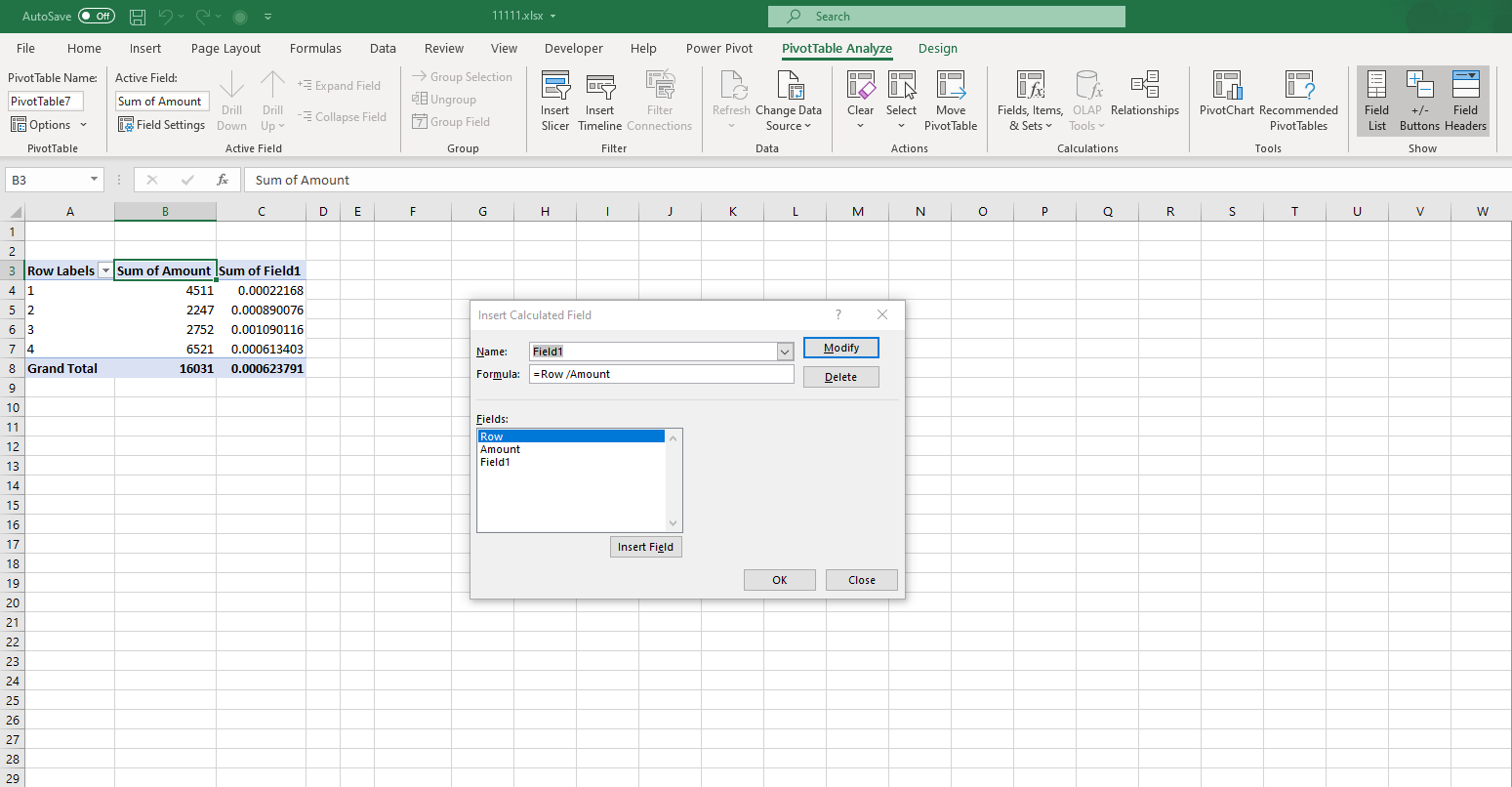1512x787 pixels.
Task: Switch to Page Layout tab
Action: 225,48
